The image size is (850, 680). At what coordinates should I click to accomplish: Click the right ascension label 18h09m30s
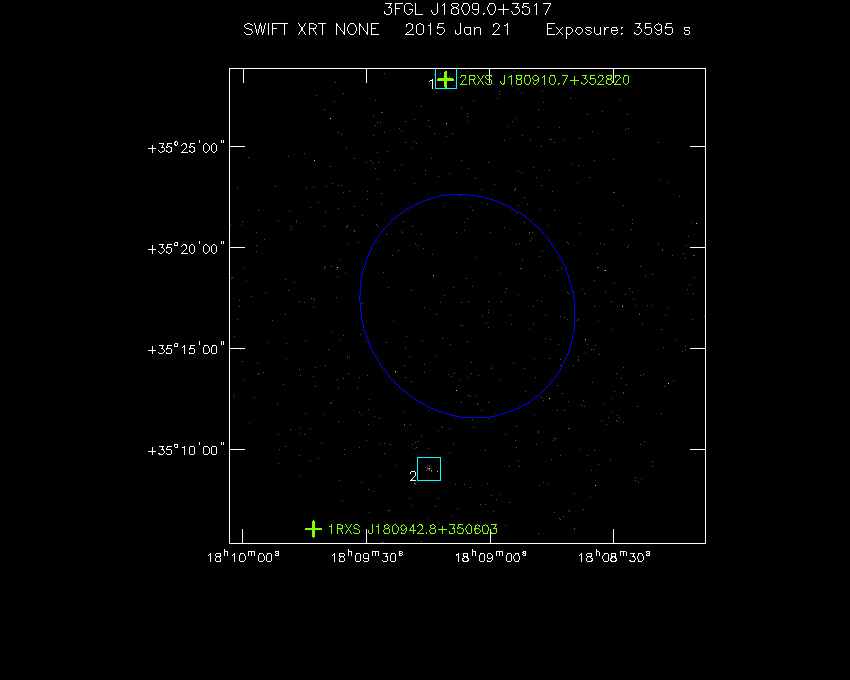tap(367, 557)
